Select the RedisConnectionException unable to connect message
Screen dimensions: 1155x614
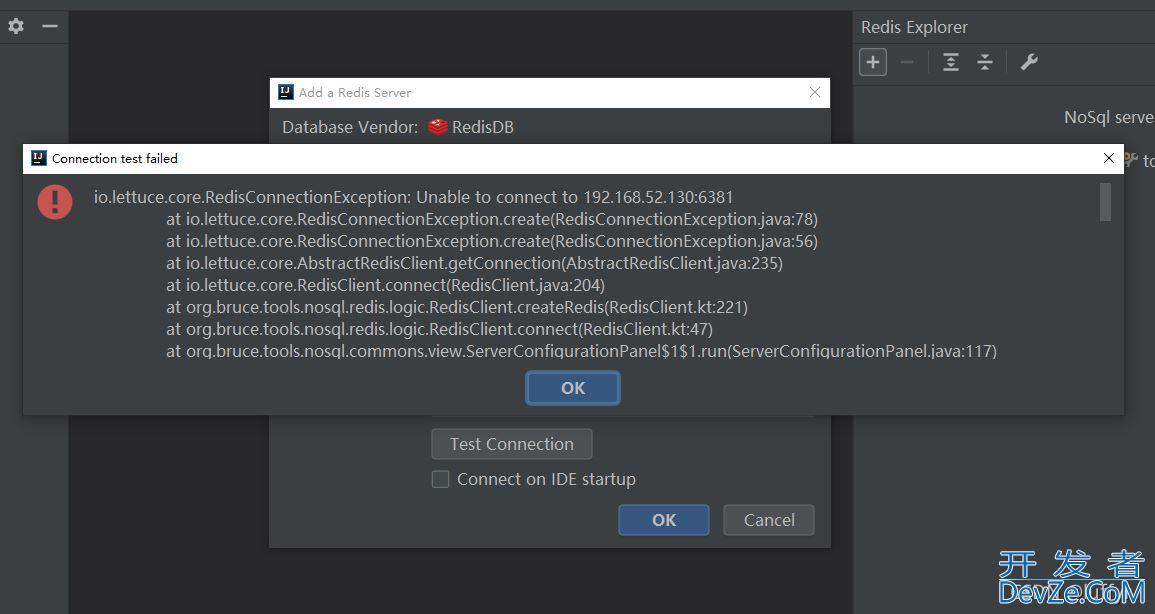tap(413, 197)
